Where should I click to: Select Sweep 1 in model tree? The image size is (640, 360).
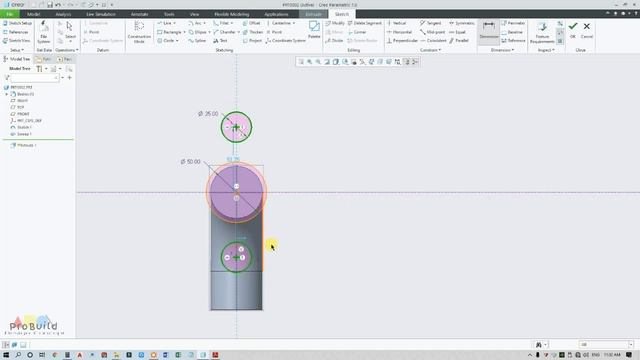pyautogui.click(x=21, y=134)
